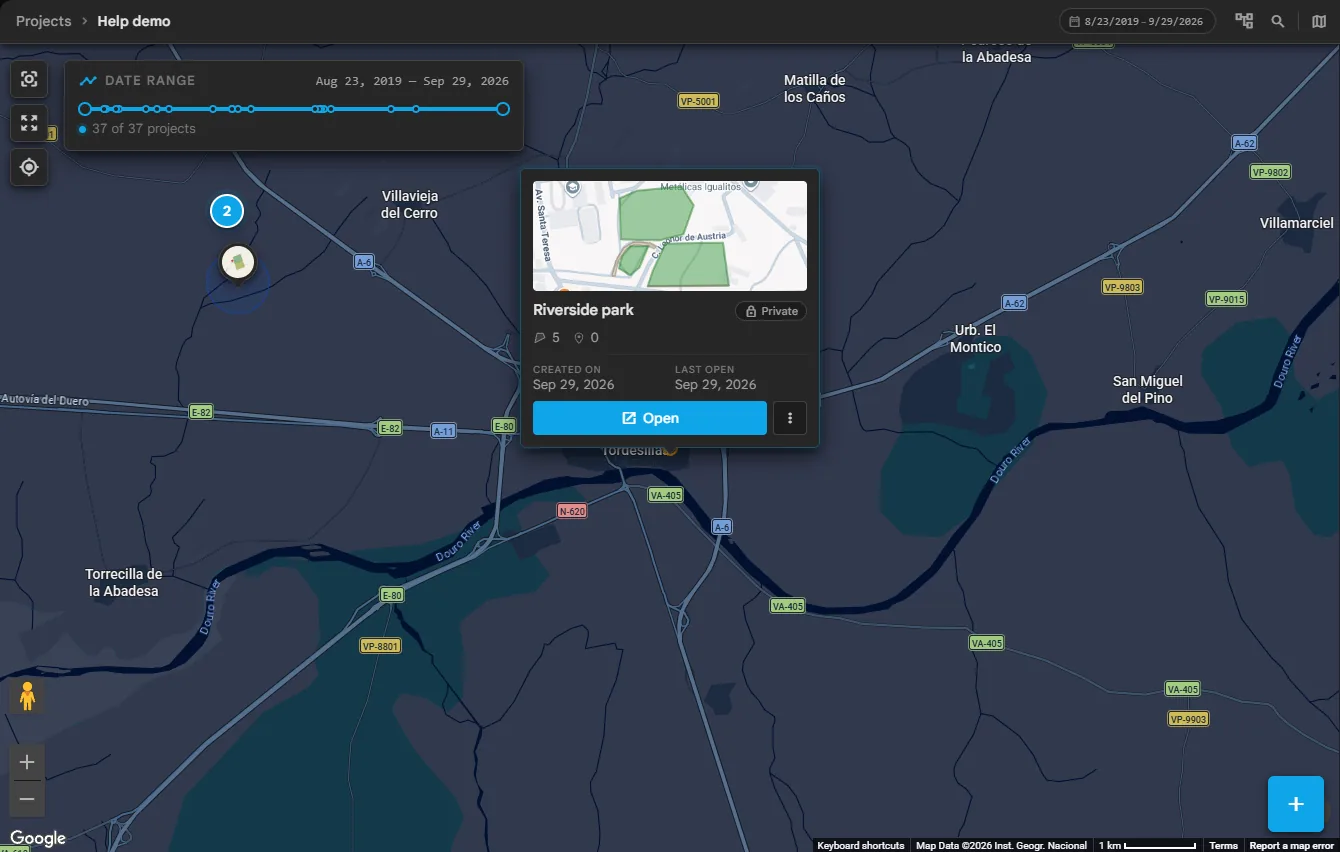Zoom in the map
The height and width of the screenshot is (852, 1340).
coord(27,762)
